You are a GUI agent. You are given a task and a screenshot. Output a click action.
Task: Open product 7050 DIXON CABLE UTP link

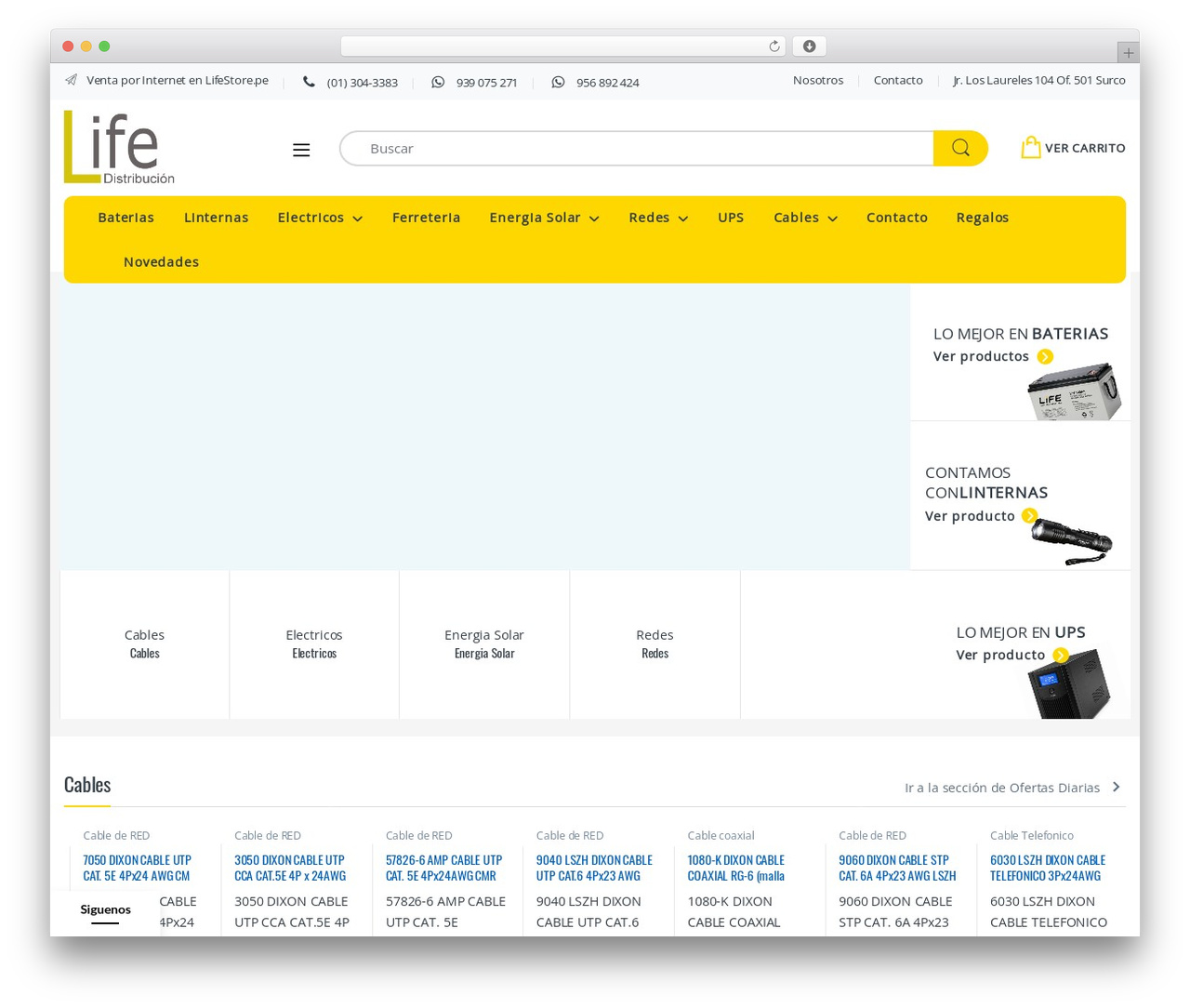[x=137, y=868]
